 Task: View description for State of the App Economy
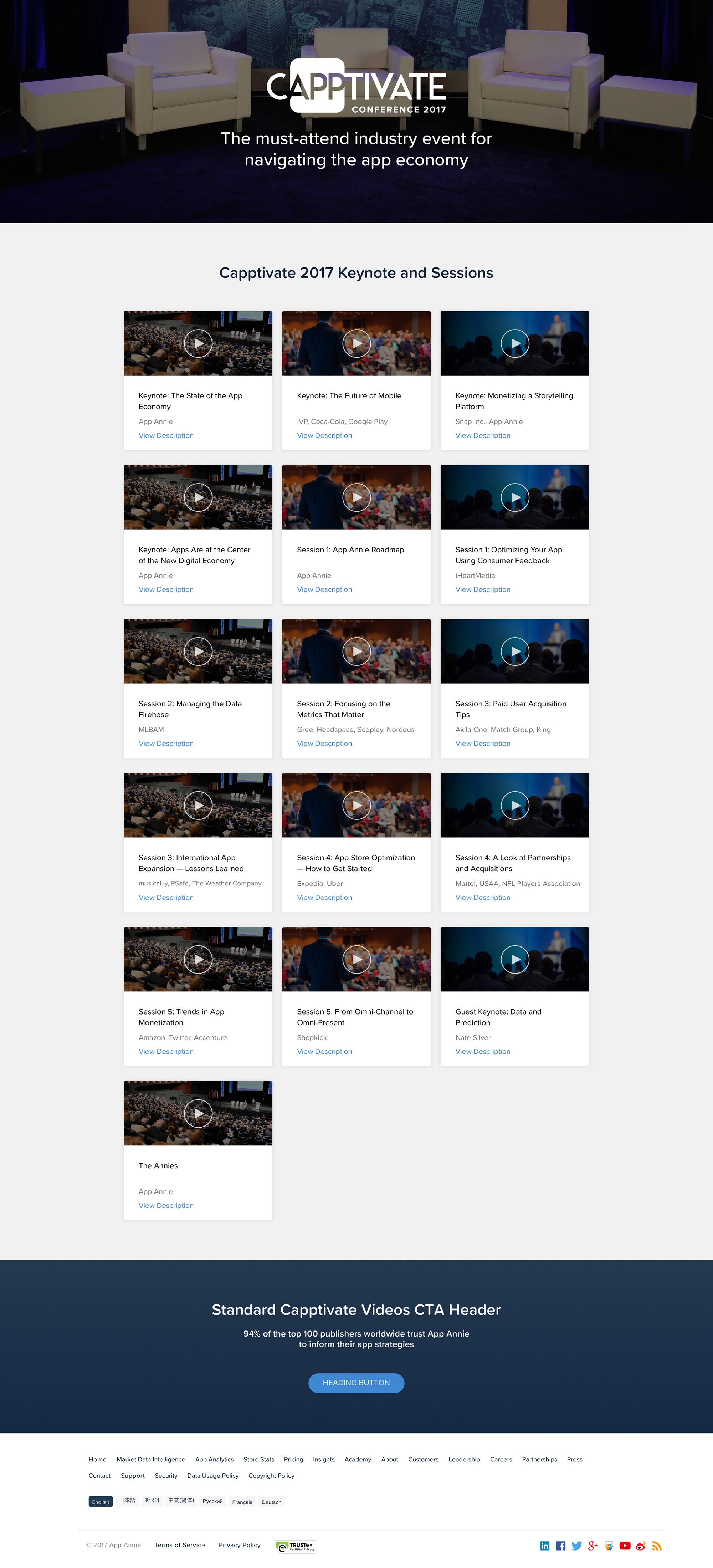click(166, 435)
